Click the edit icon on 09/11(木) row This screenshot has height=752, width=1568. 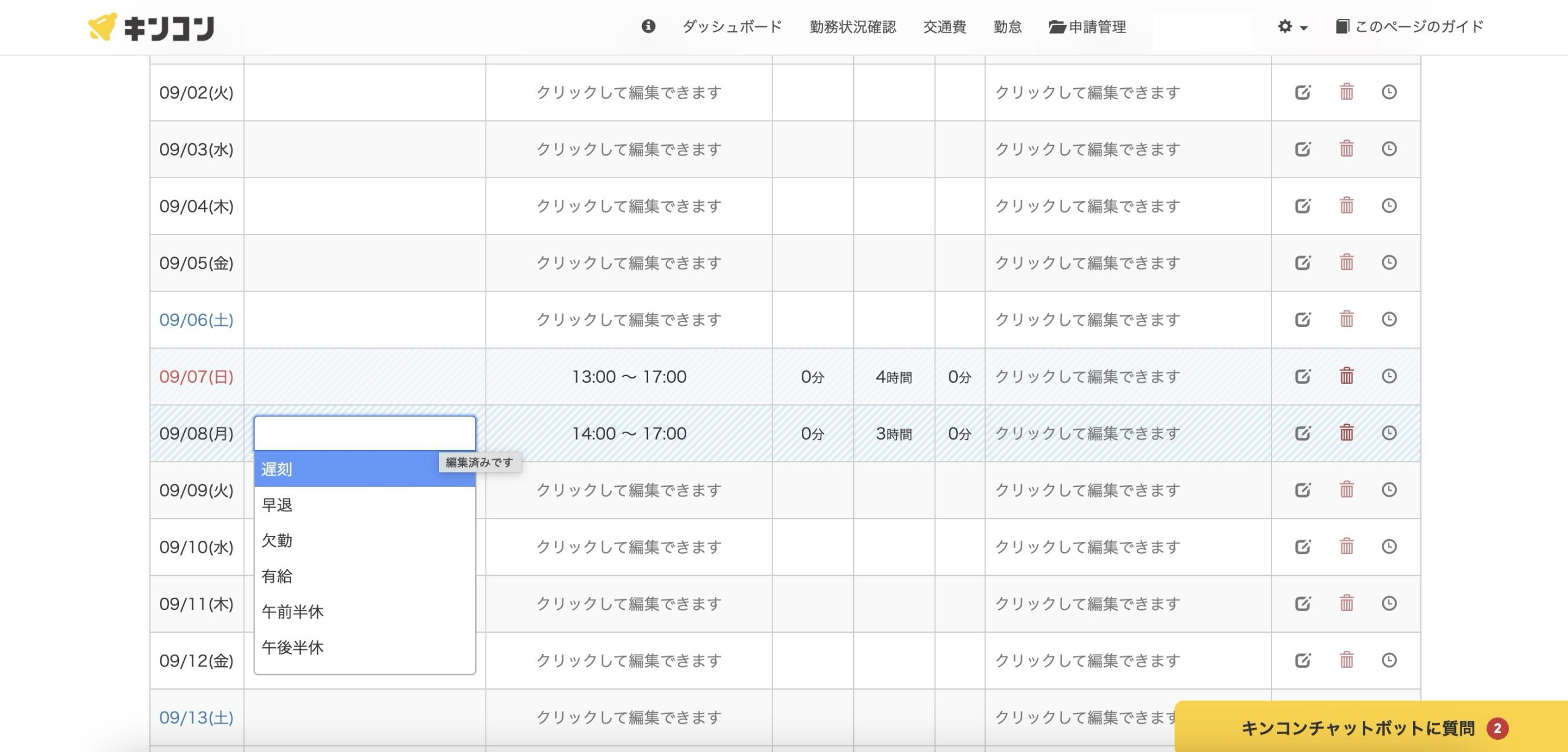1303,604
